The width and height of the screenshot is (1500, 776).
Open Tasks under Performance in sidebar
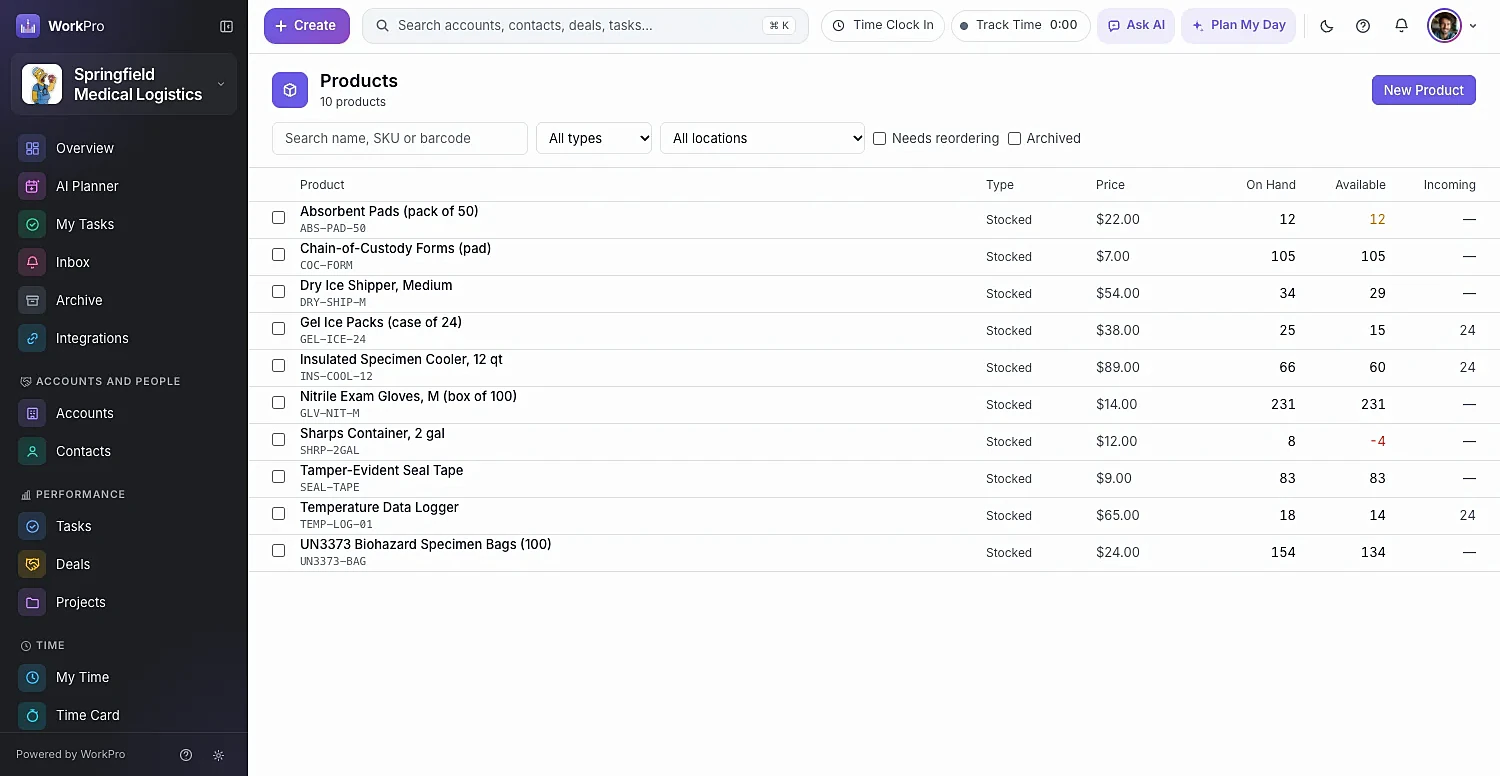coord(124,526)
